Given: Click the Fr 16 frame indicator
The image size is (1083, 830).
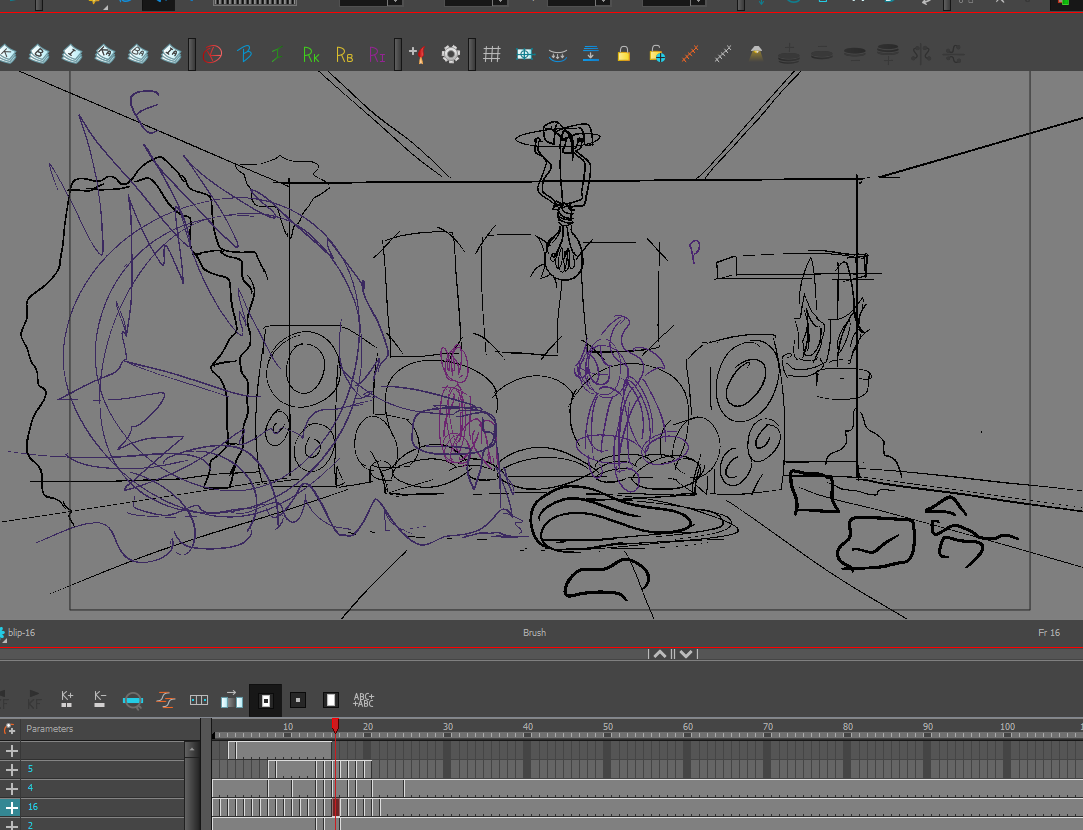Looking at the screenshot, I should [1048, 633].
